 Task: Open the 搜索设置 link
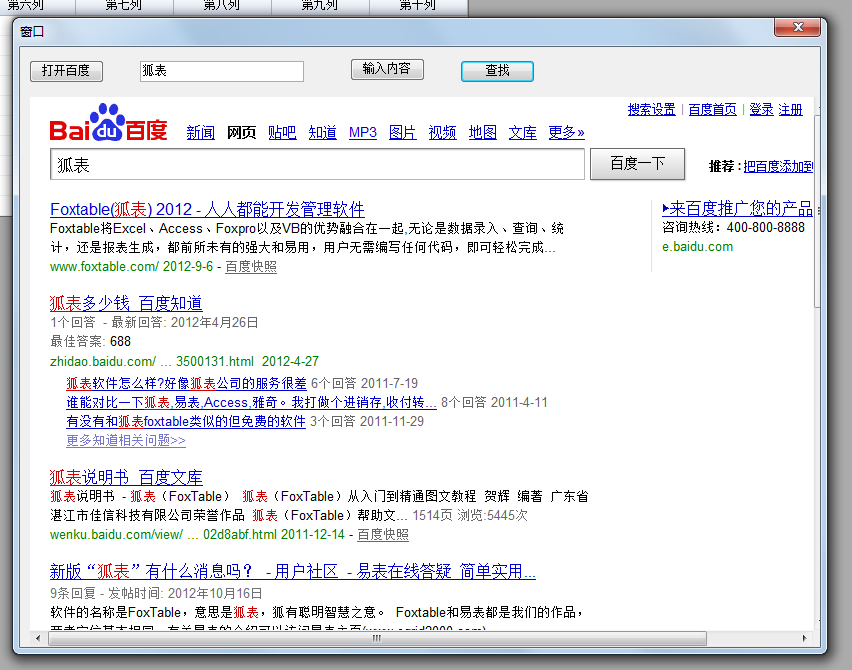(x=651, y=110)
